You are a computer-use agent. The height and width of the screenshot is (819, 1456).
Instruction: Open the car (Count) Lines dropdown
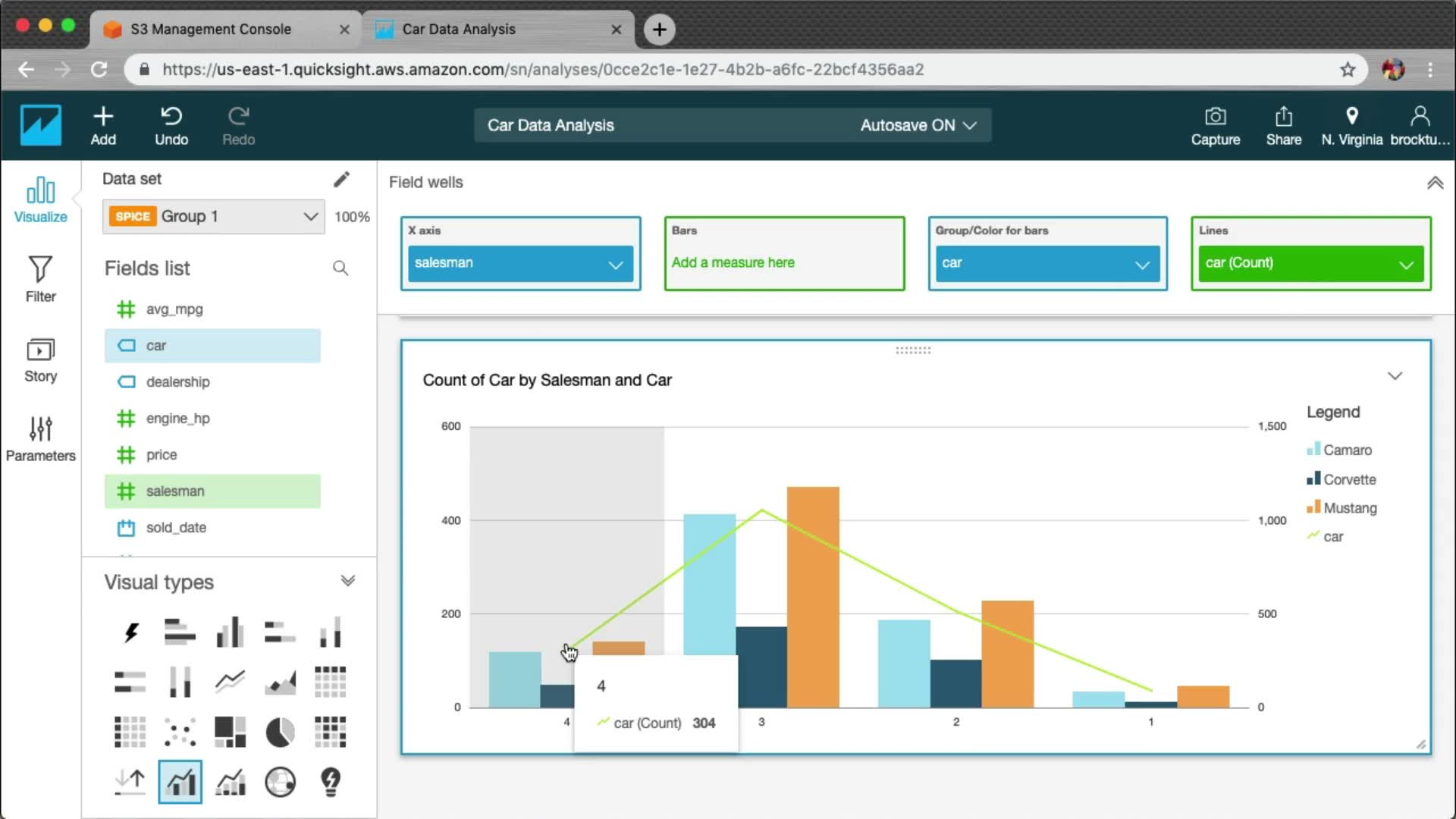tap(1405, 264)
